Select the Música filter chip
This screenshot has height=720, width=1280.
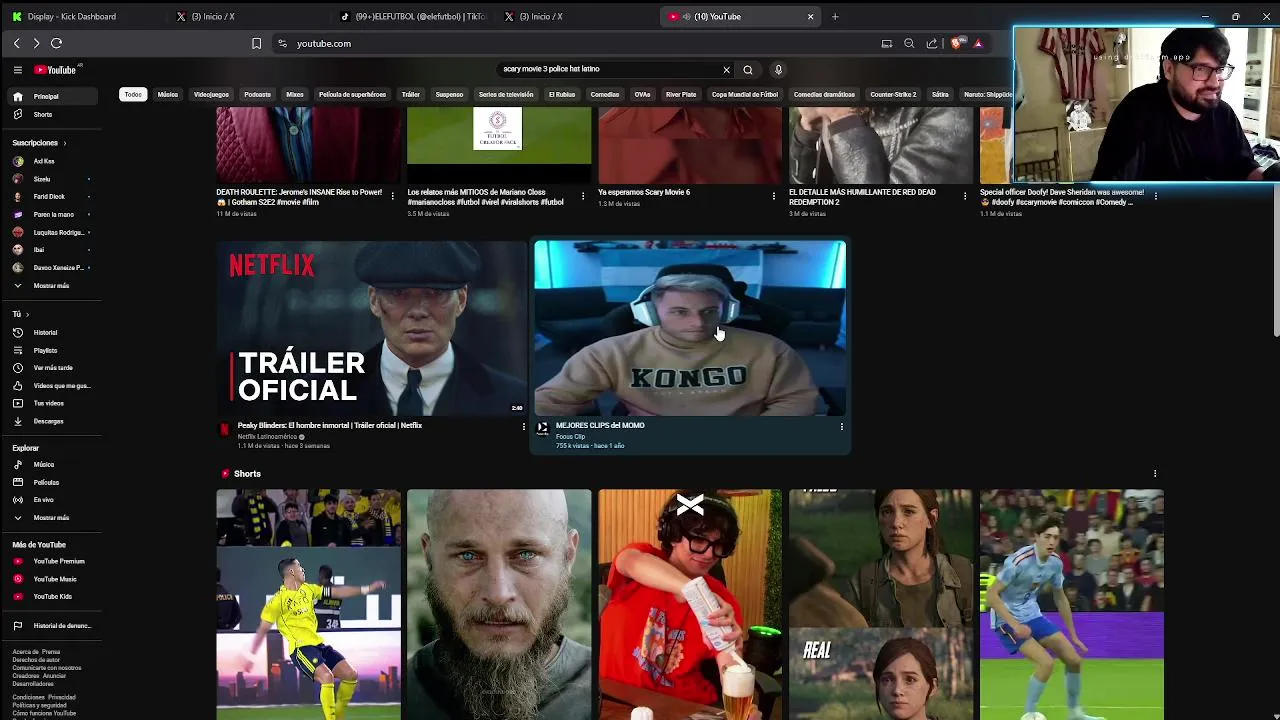(168, 94)
